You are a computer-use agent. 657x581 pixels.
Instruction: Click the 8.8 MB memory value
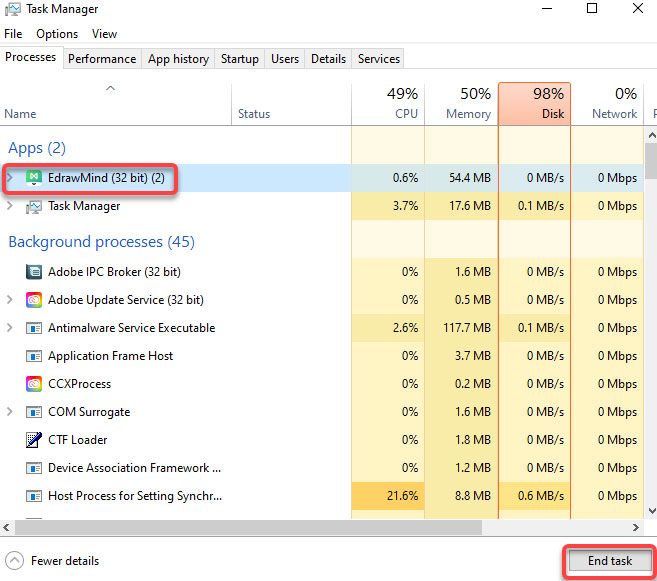click(473, 496)
